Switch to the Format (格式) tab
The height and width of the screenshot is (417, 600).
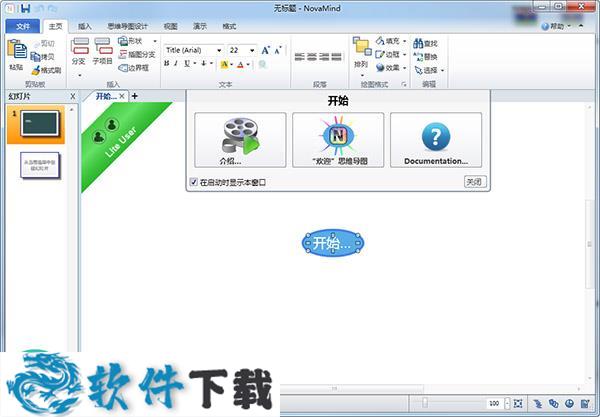click(x=229, y=26)
